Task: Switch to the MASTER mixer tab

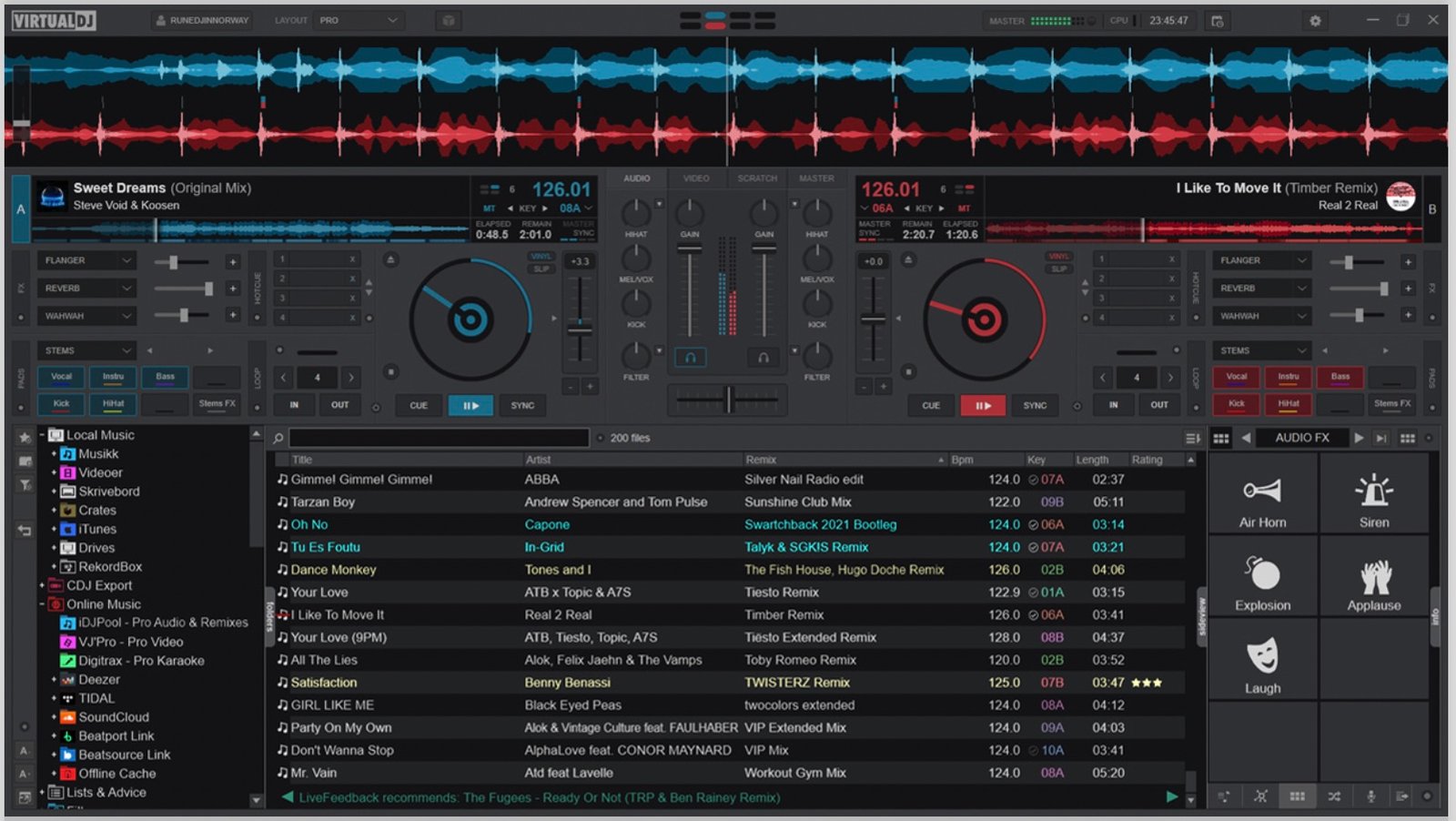Action: [816, 178]
